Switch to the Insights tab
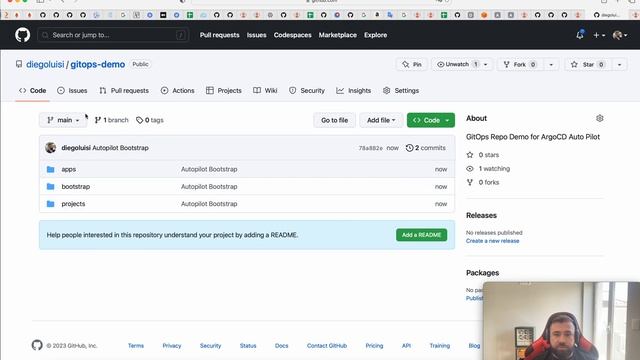The image size is (640, 360). pyautogui.click(x=353, y=91)
